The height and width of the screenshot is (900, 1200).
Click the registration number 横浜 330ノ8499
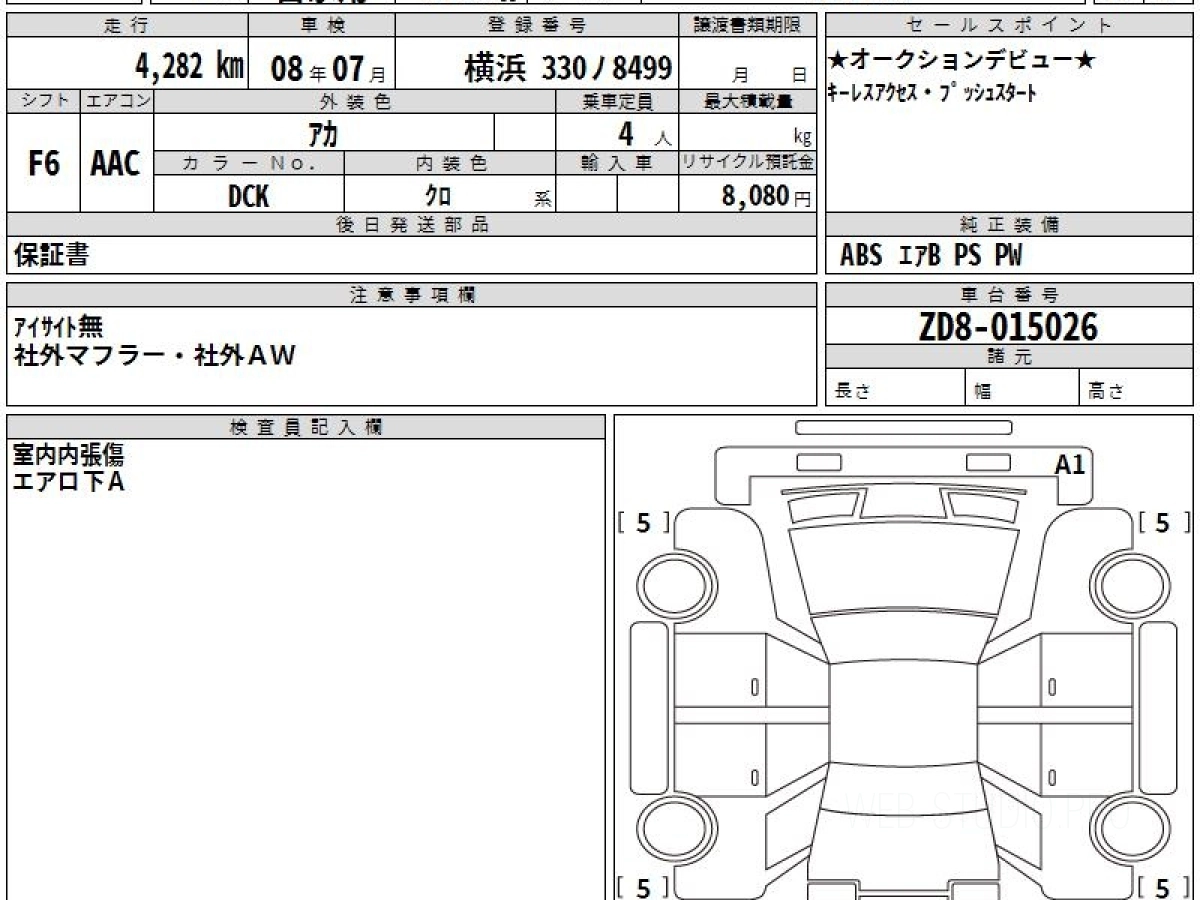[567, 68]
